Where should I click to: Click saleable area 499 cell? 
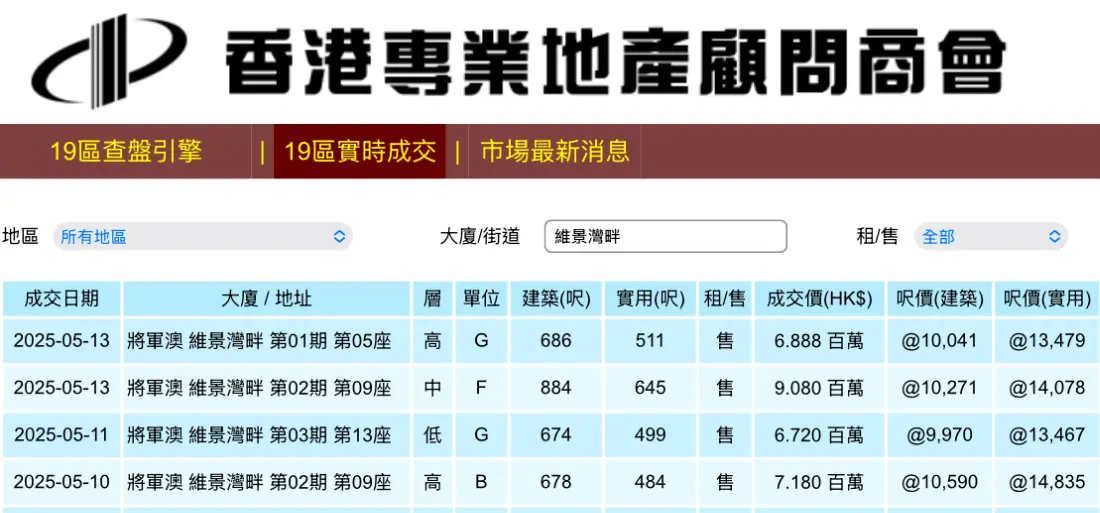[x=650, y=435]
